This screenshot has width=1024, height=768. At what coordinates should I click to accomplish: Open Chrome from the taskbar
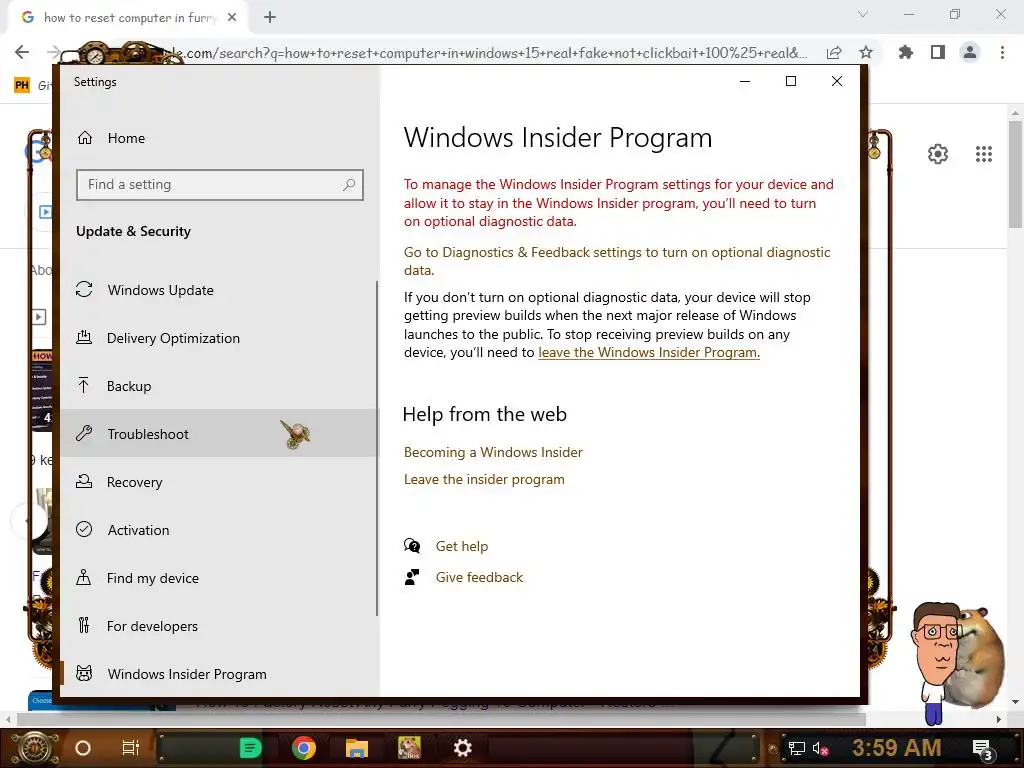[x=304, y=748]
